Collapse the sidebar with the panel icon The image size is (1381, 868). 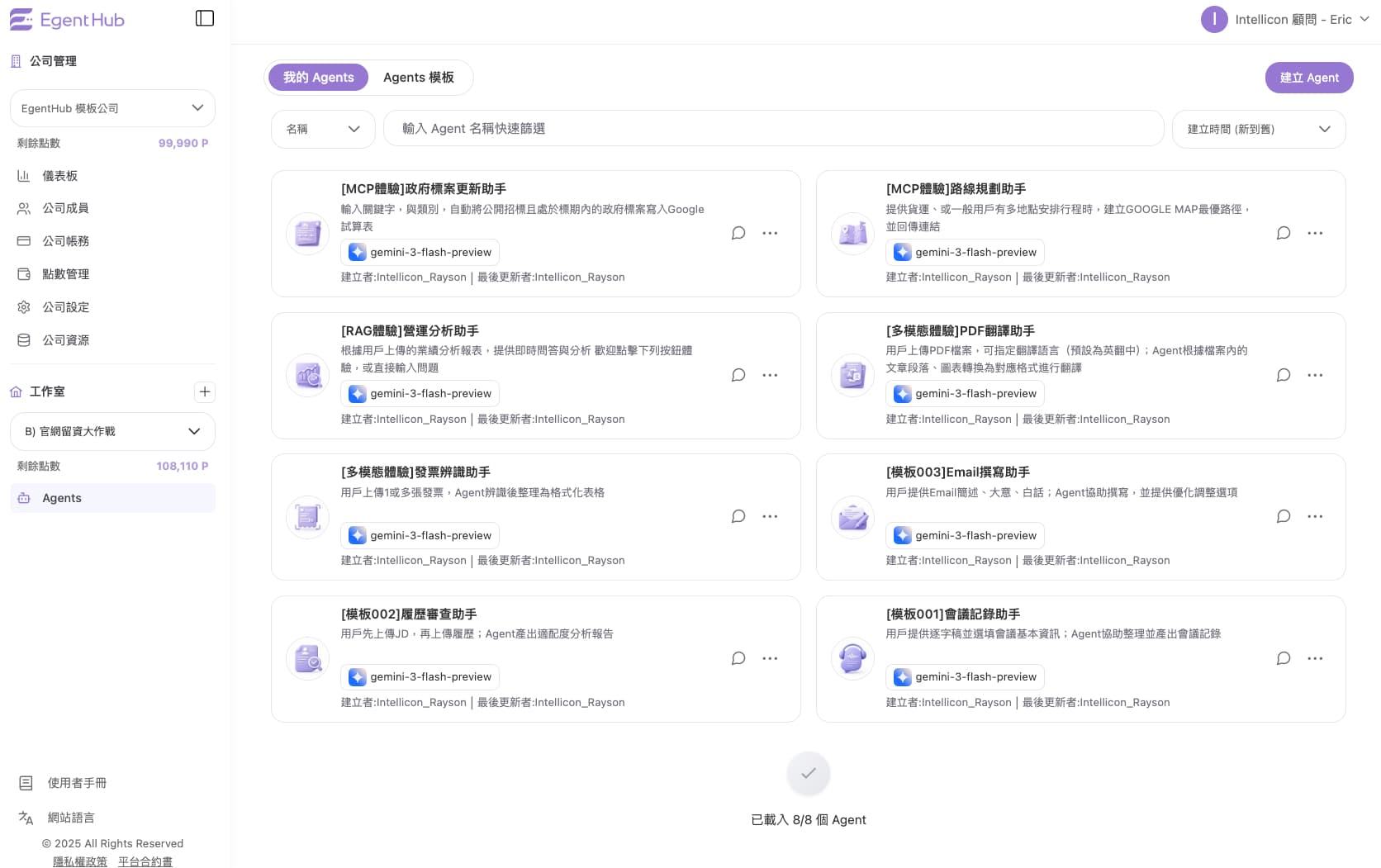click(x=204, y=17)
